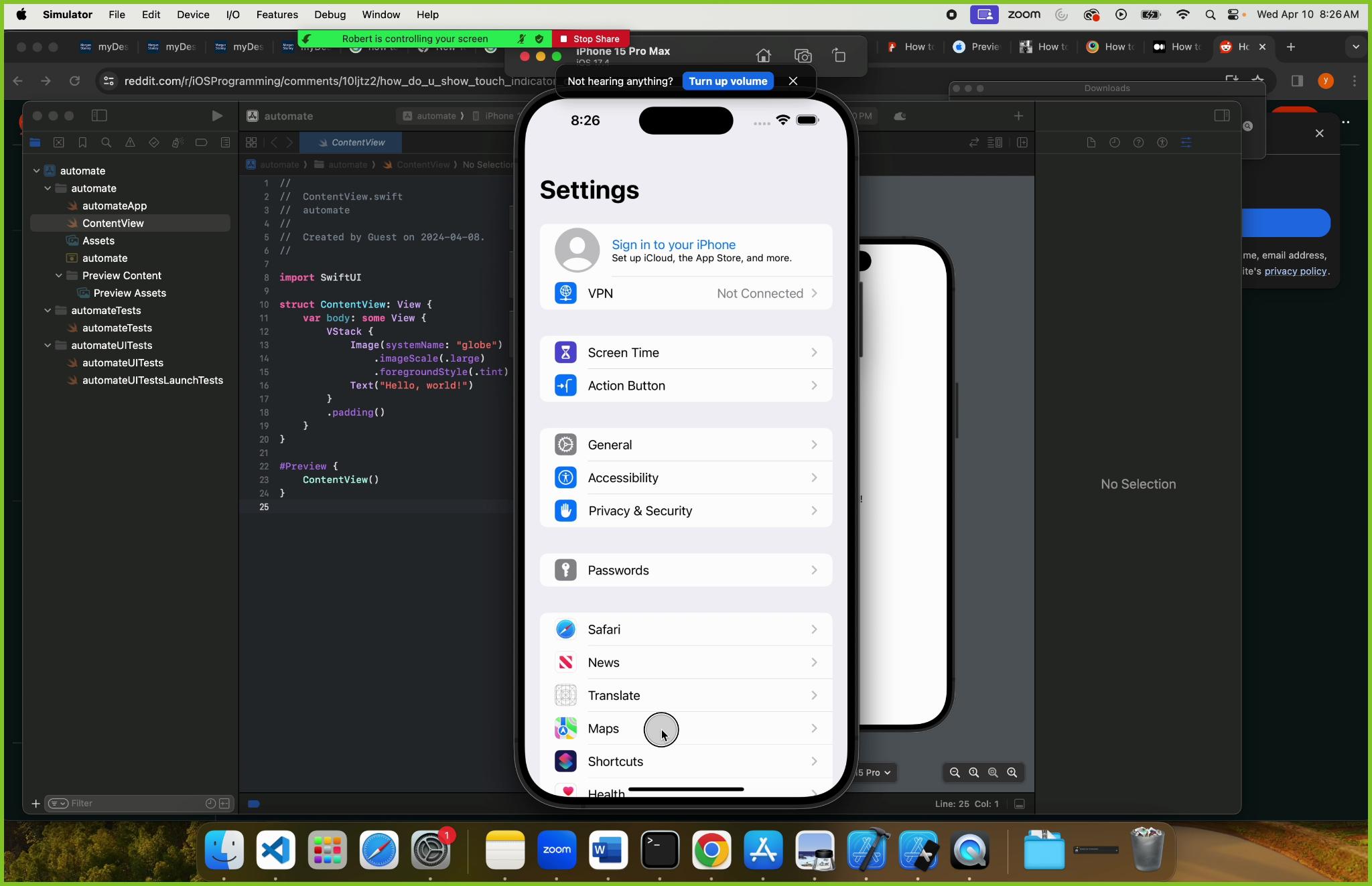Image resolution: width=1372 pixels, height=886 pixels.
Task: Tap the Simulator Home button icon
Action: [x=763, y=56]
